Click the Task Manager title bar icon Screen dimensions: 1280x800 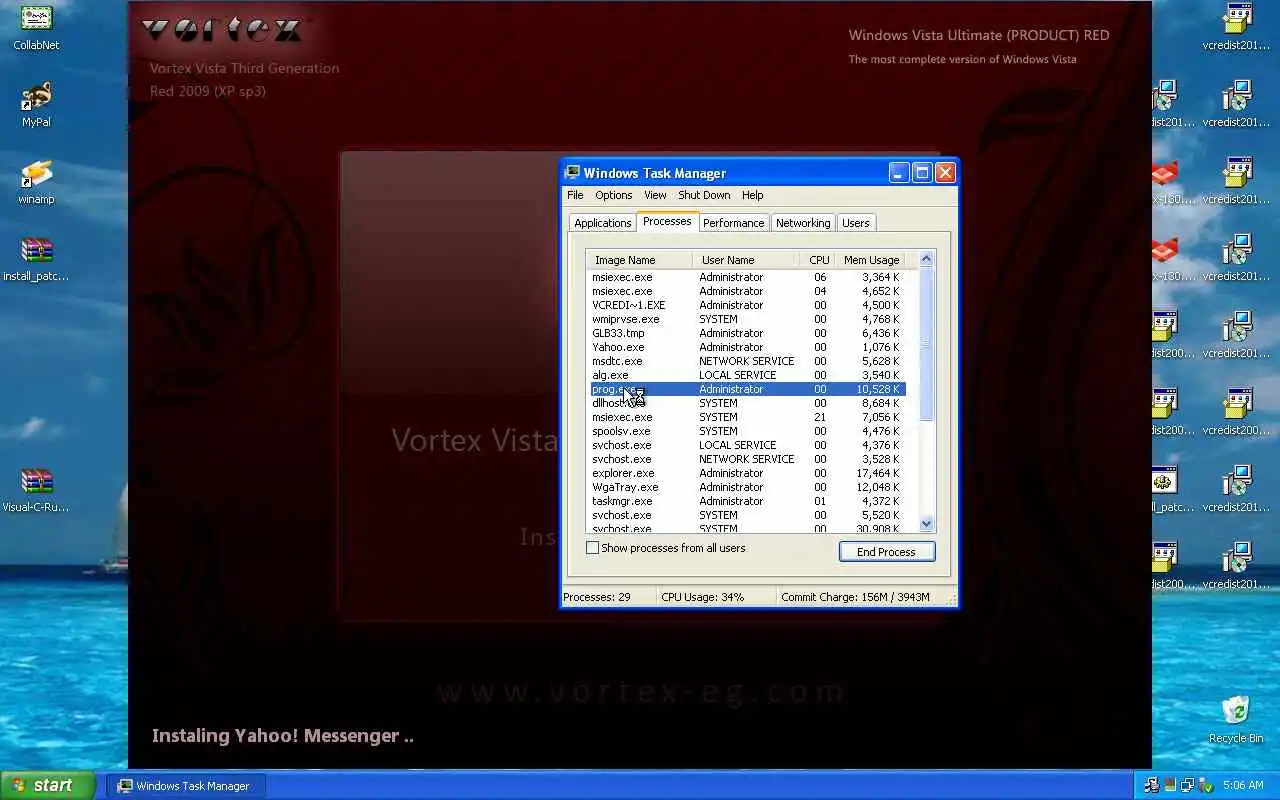tap(572, 173)
